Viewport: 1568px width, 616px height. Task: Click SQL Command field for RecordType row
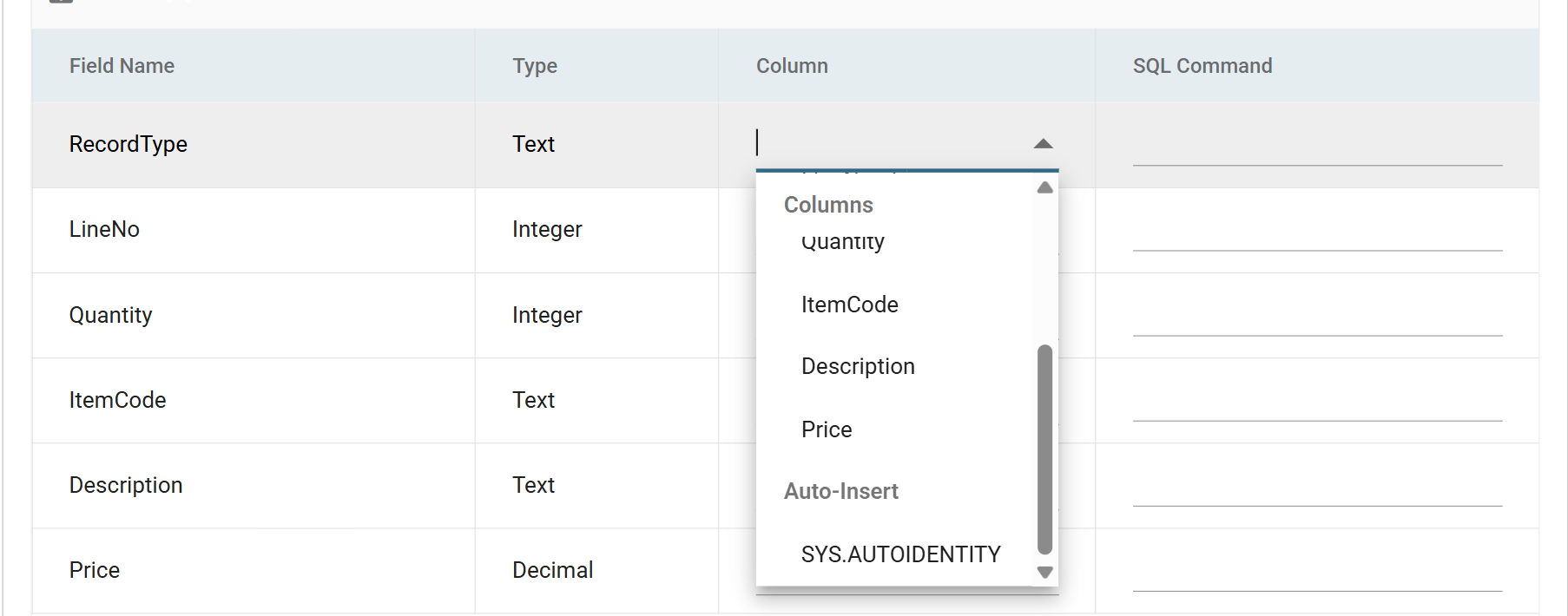pyautogui.click(x=1317, y=145)
